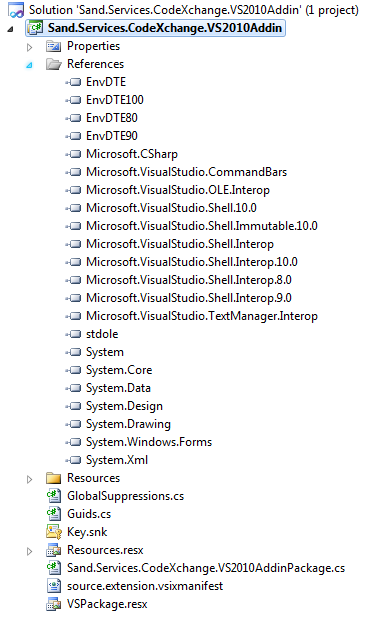The height and width of the screenshot is (621, 368).
Task: Collapse the project node arrow
Action: (10, 29)
